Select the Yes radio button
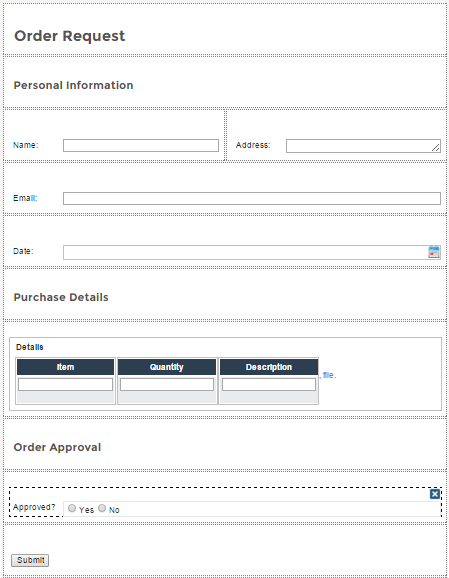The width and height of the screenshot is (449, 578). (72, 508)
